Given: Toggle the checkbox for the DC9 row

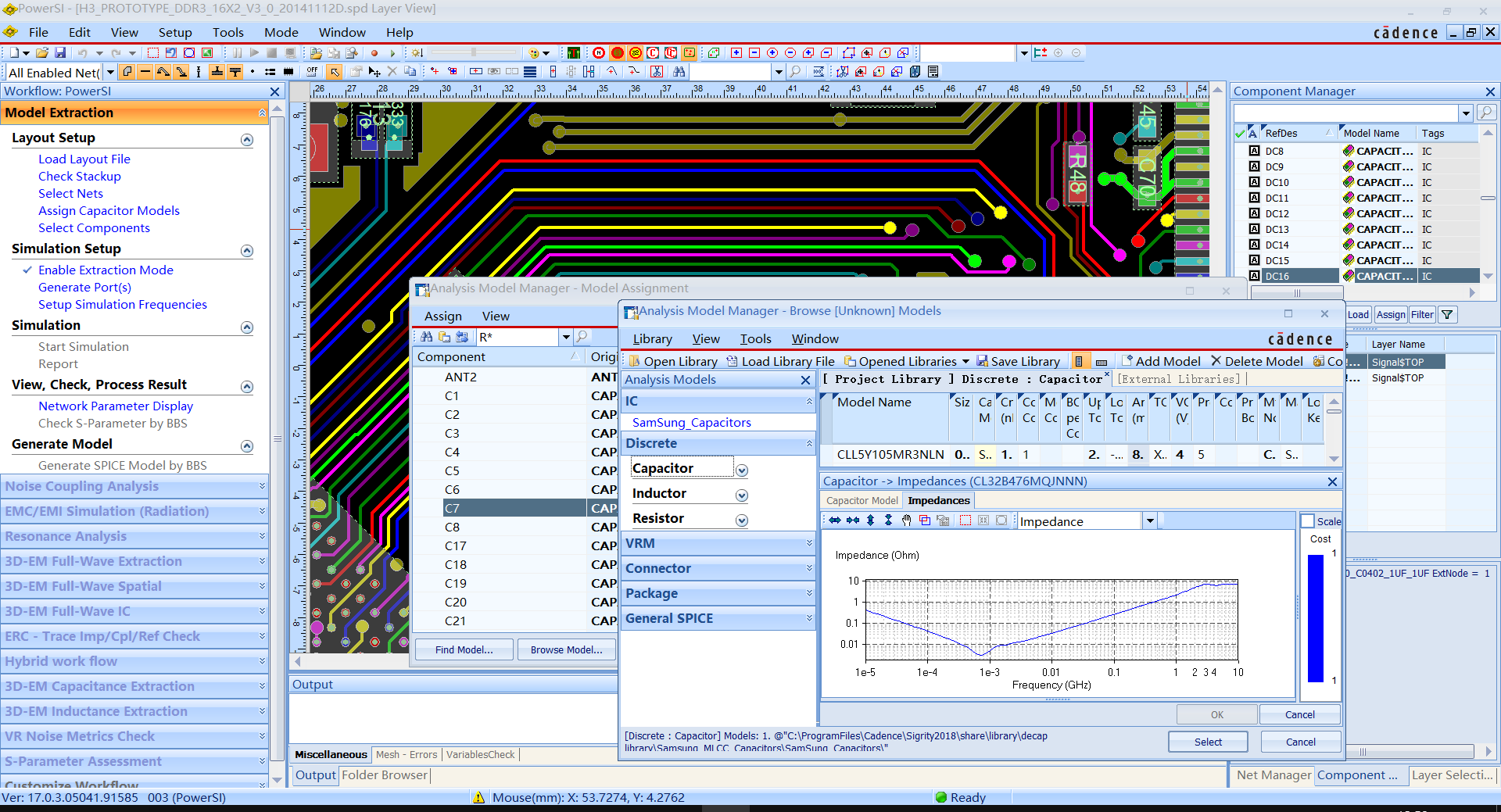Looking at the screenshot, I should coord(1254,166).
